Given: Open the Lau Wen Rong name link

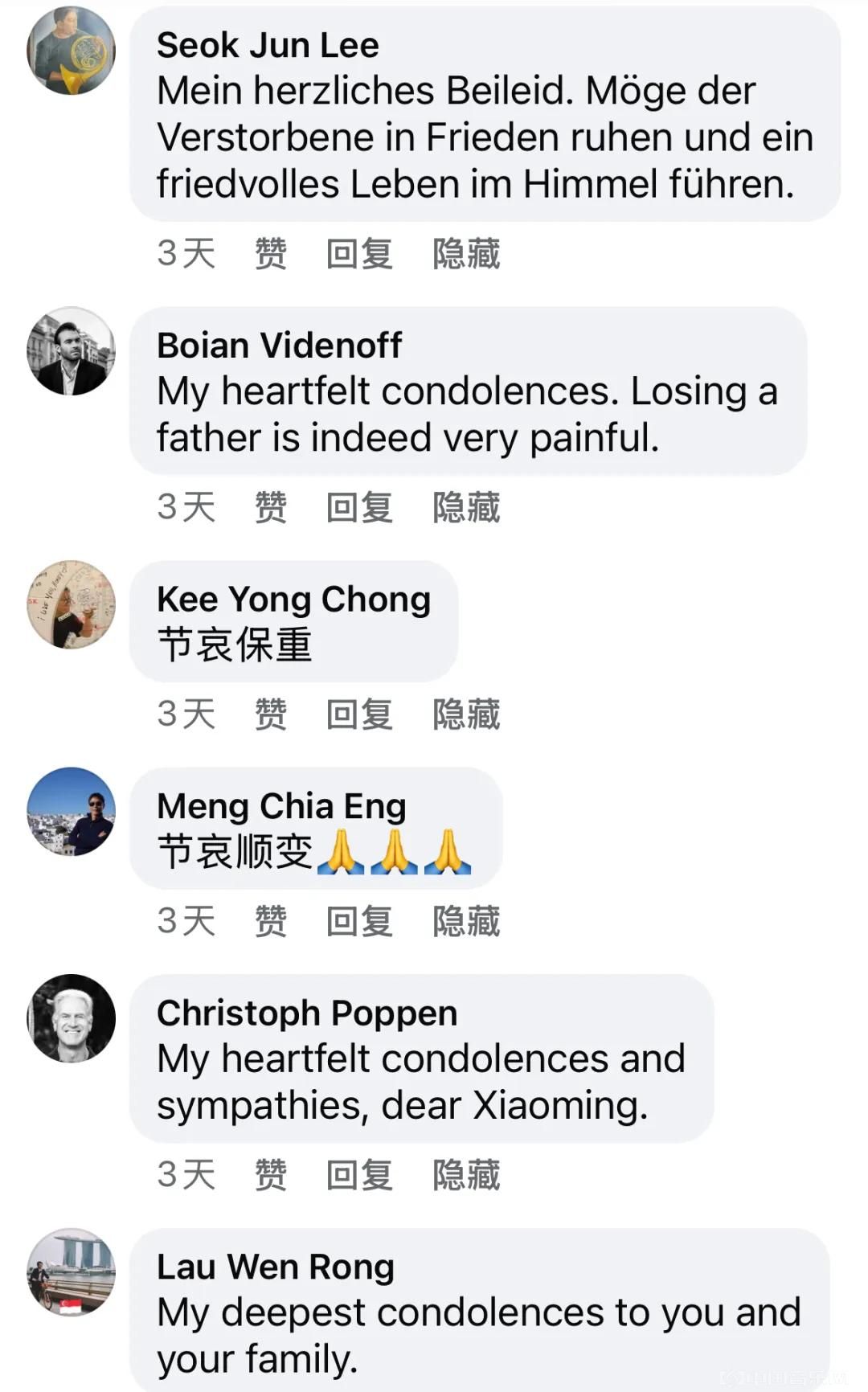Looking at the screenshot, I should tap(276, 1267).
